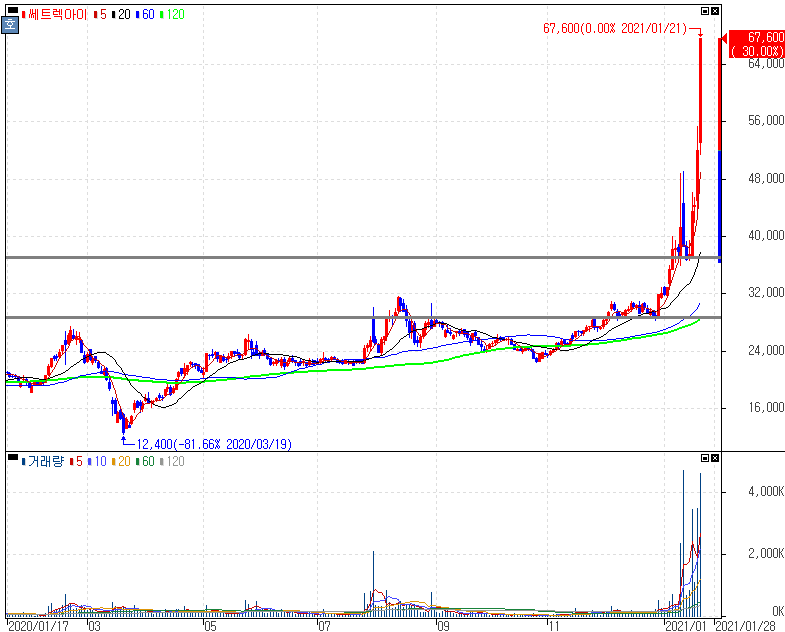Click the 2021/01 marker on time axis
Screen dimensions: 785x632
click(685, 626)
